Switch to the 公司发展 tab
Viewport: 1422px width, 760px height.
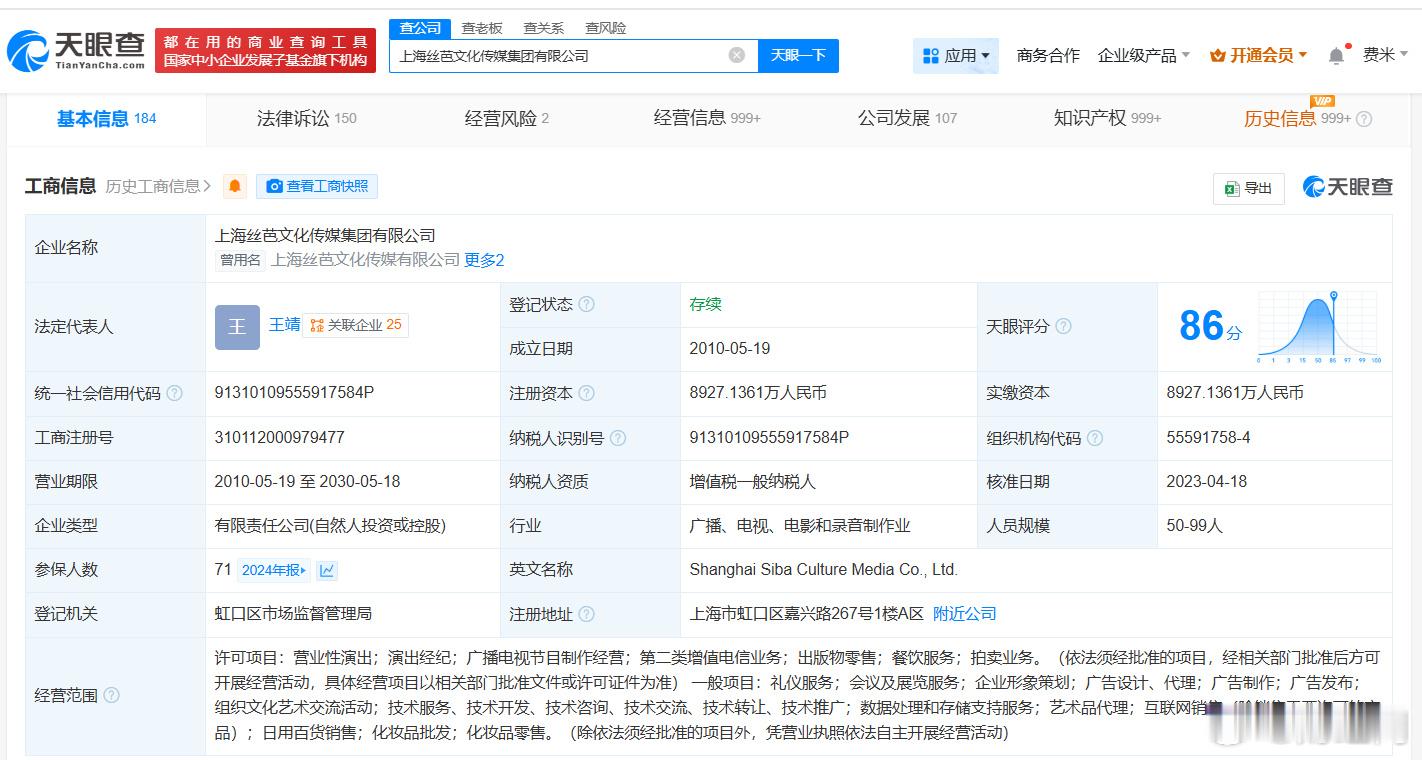tap(907, 119)
